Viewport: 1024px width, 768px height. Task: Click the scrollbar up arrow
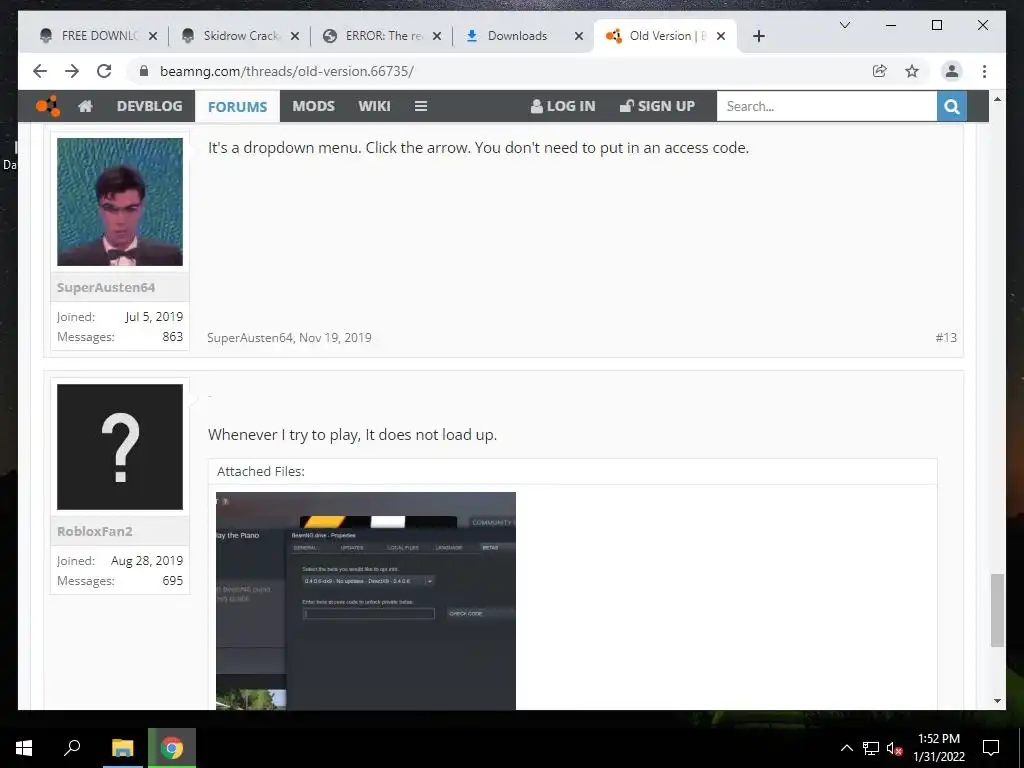click(x=997, y=99)
